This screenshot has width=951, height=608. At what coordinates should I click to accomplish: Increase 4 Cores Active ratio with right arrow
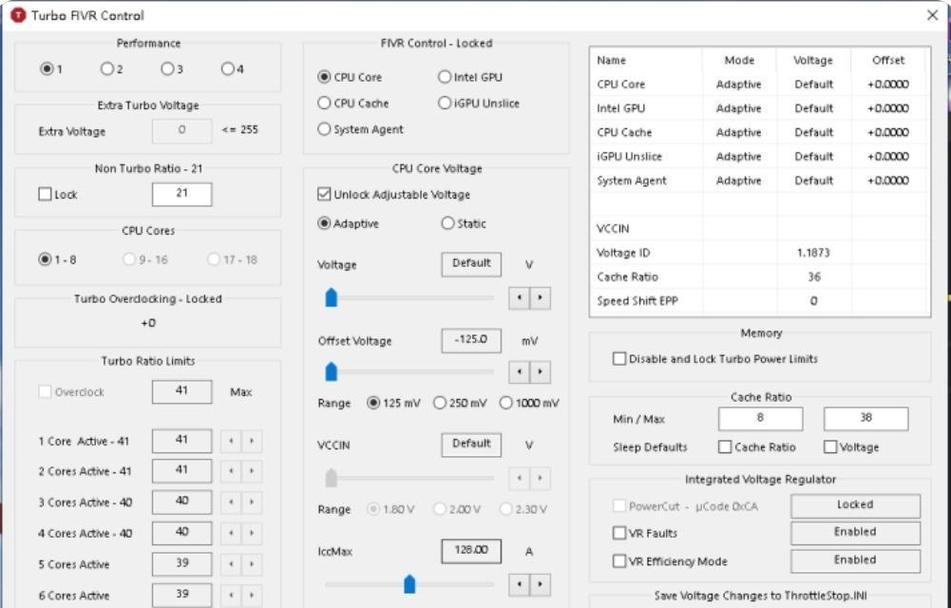point(252,533)
